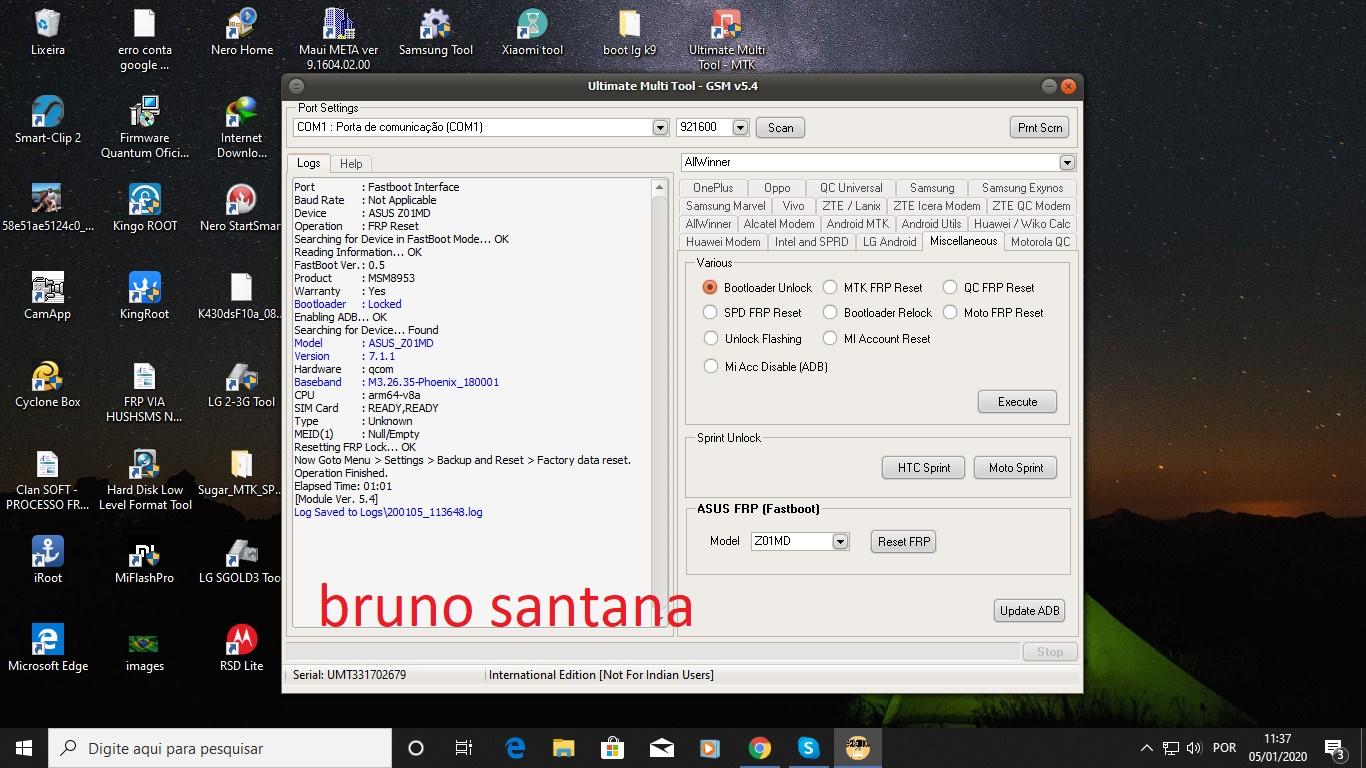1366x768 pixels.
Task: Open the baud rate 921600 dropdown
Action: pyautogui.click(x=740, y=127)
